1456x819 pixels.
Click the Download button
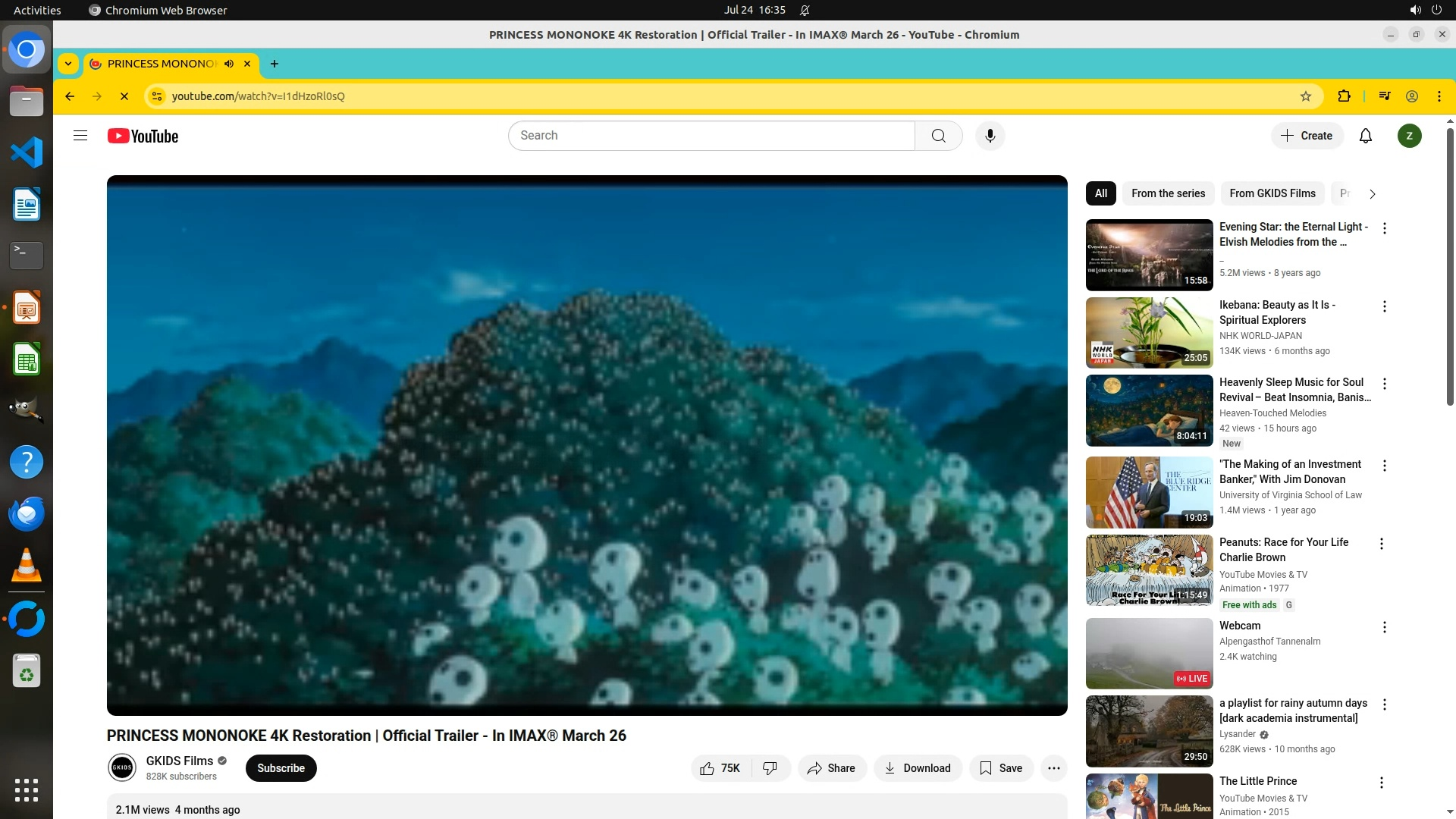[x=918, y=768]
